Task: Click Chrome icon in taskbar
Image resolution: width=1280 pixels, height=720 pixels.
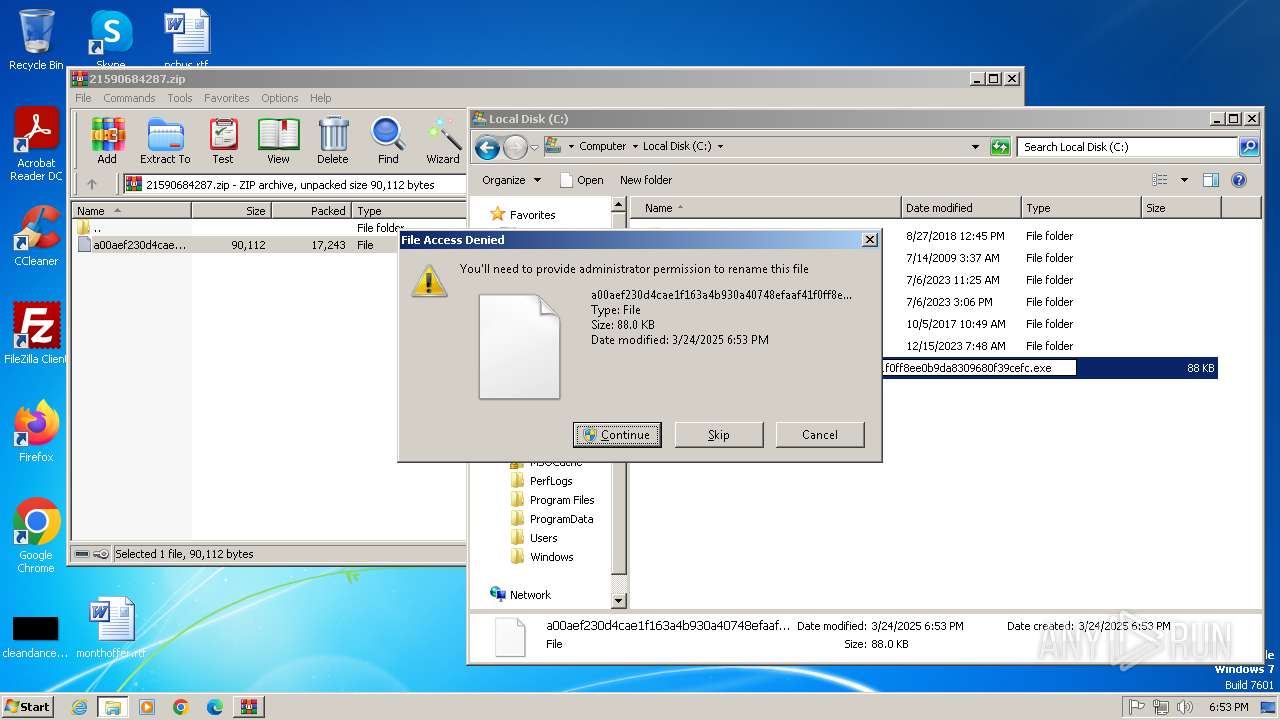Action: [181, 707]
